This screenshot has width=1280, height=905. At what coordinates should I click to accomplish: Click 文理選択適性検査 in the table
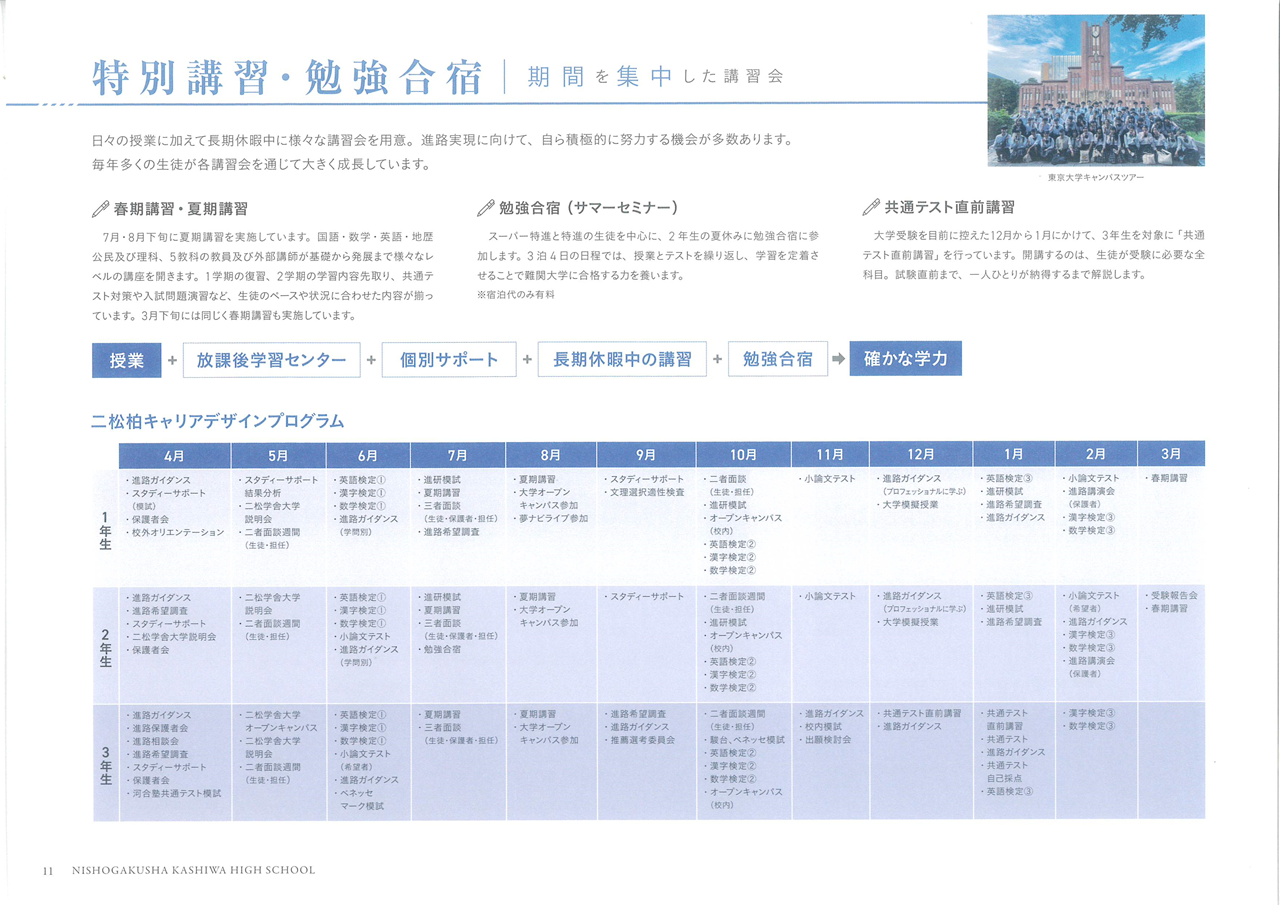(x=646, y=493)
